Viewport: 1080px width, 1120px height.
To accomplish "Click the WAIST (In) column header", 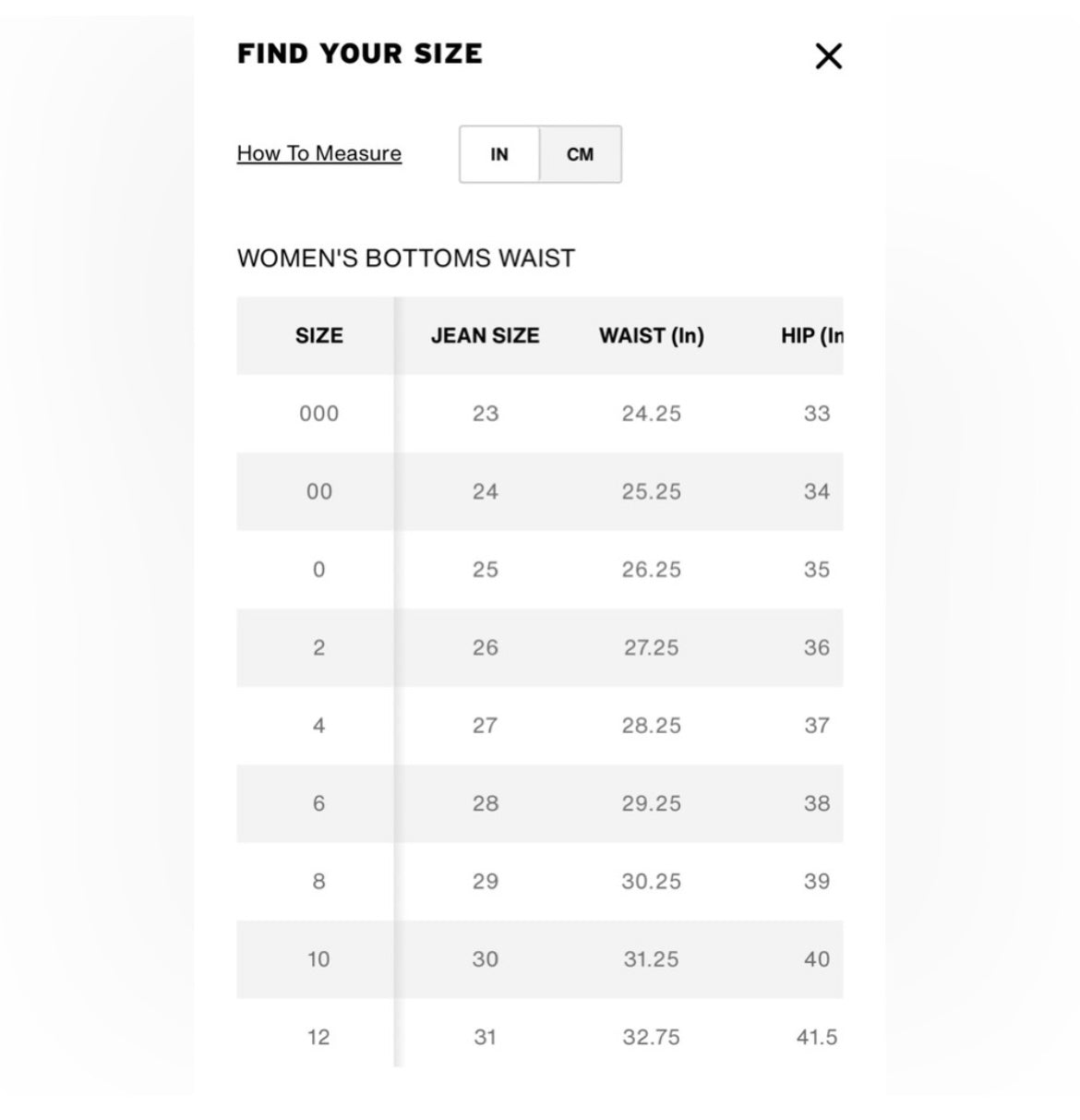I will coord(651,335).
